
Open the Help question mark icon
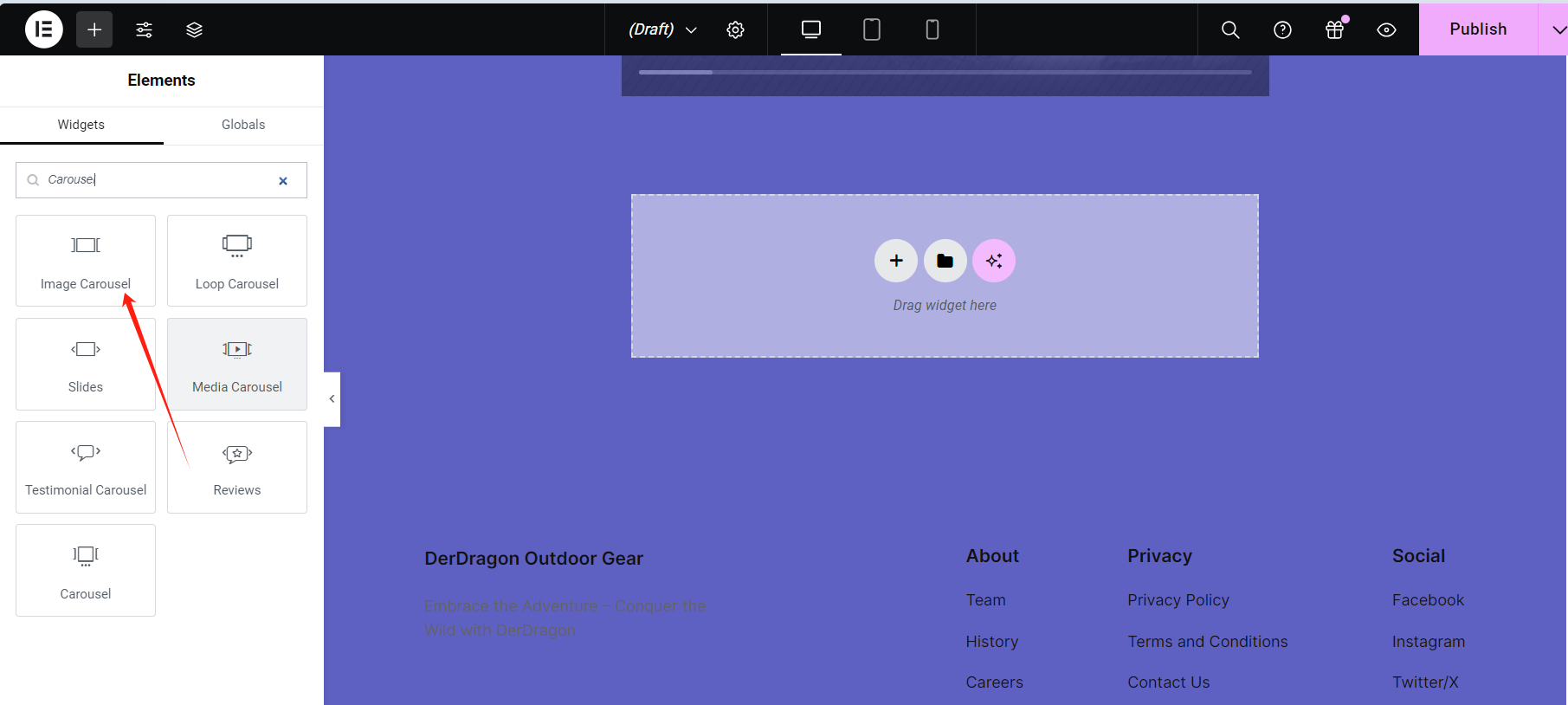click(1282, 29)
